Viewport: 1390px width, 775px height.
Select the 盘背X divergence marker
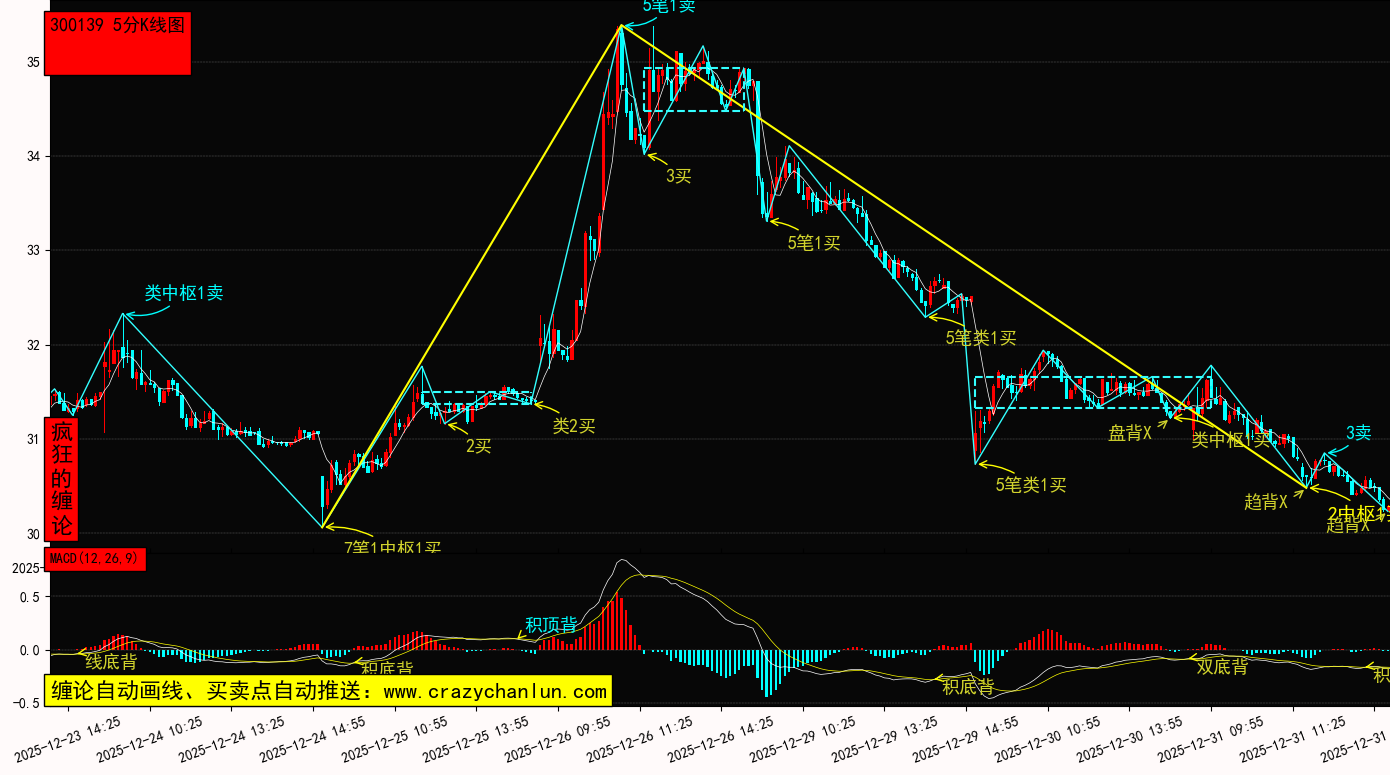tap(1130, 433)
